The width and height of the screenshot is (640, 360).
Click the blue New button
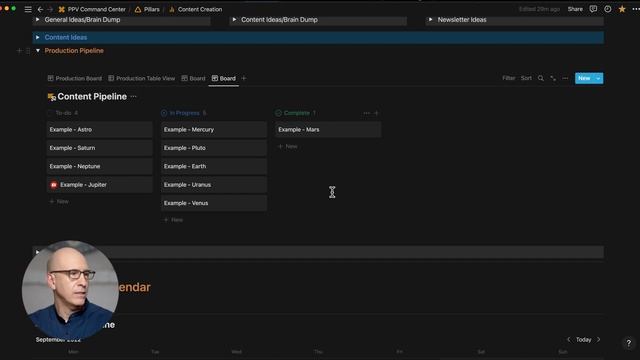pos(584,78)
